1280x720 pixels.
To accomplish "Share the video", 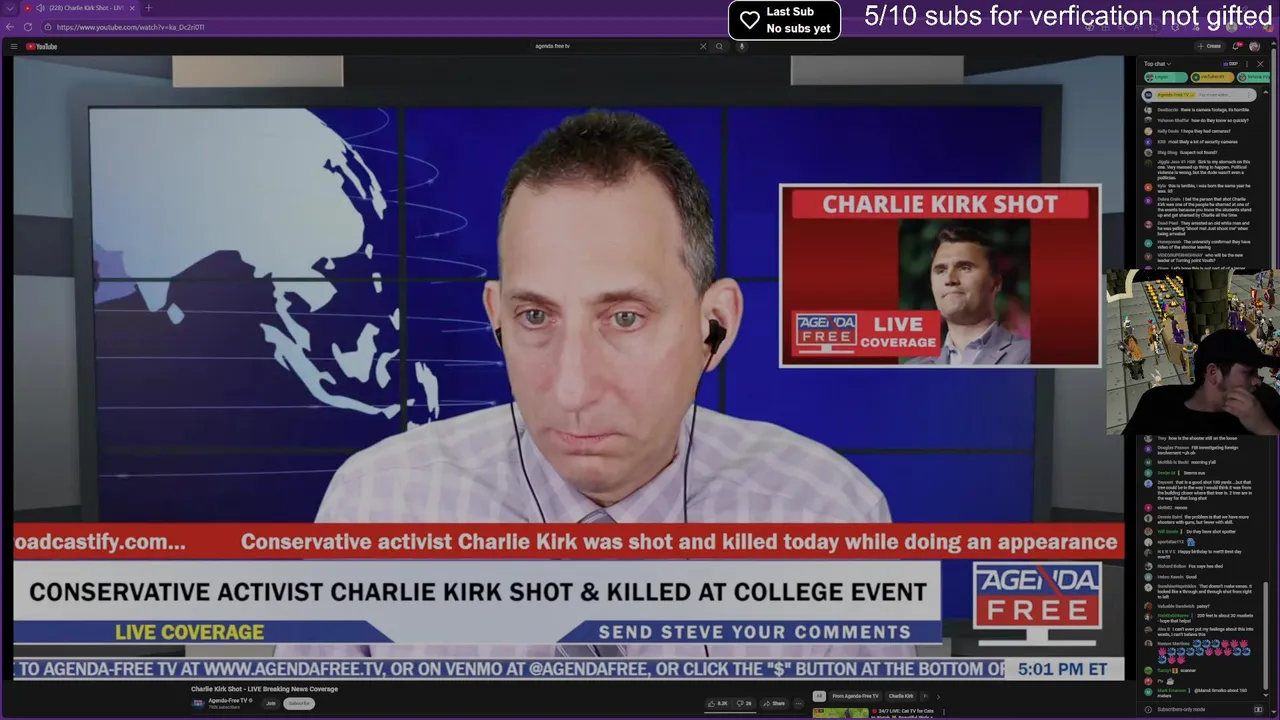I will [x=773, y=703].
